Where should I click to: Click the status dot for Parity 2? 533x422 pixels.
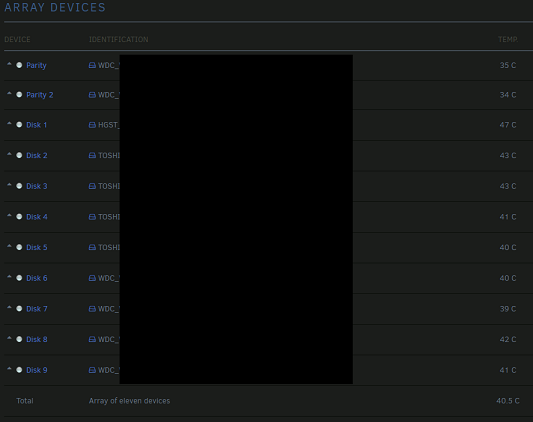tap(19, 95)
